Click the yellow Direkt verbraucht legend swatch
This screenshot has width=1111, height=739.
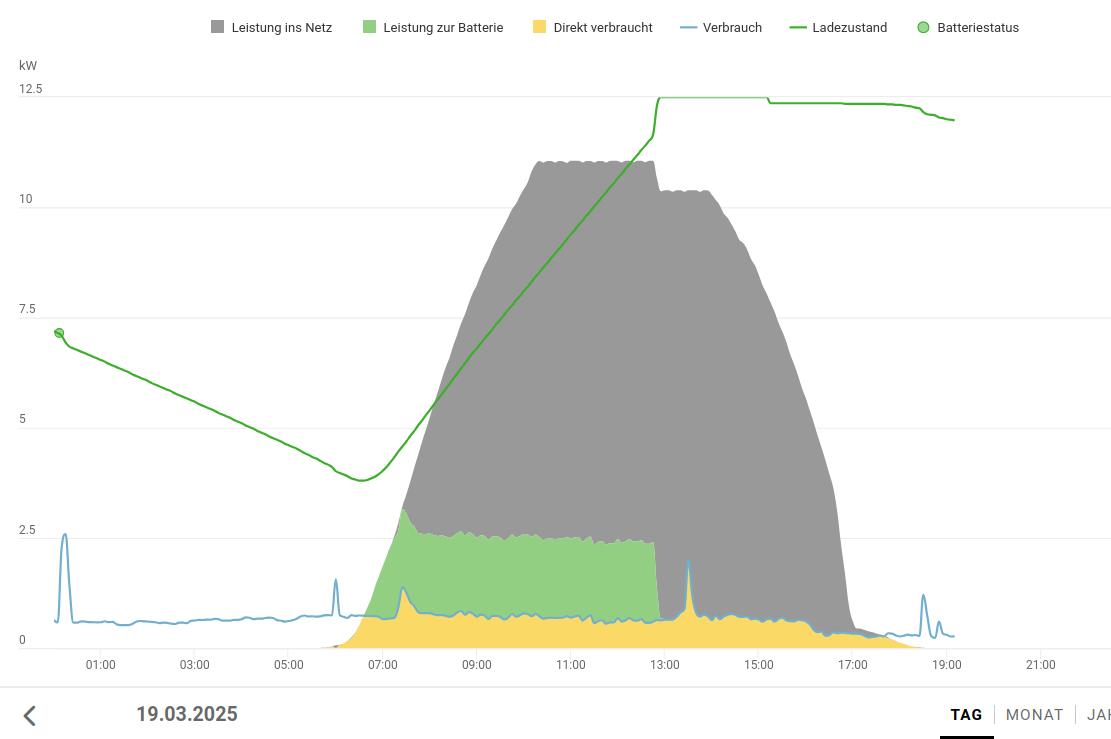(x=540, y=27)
